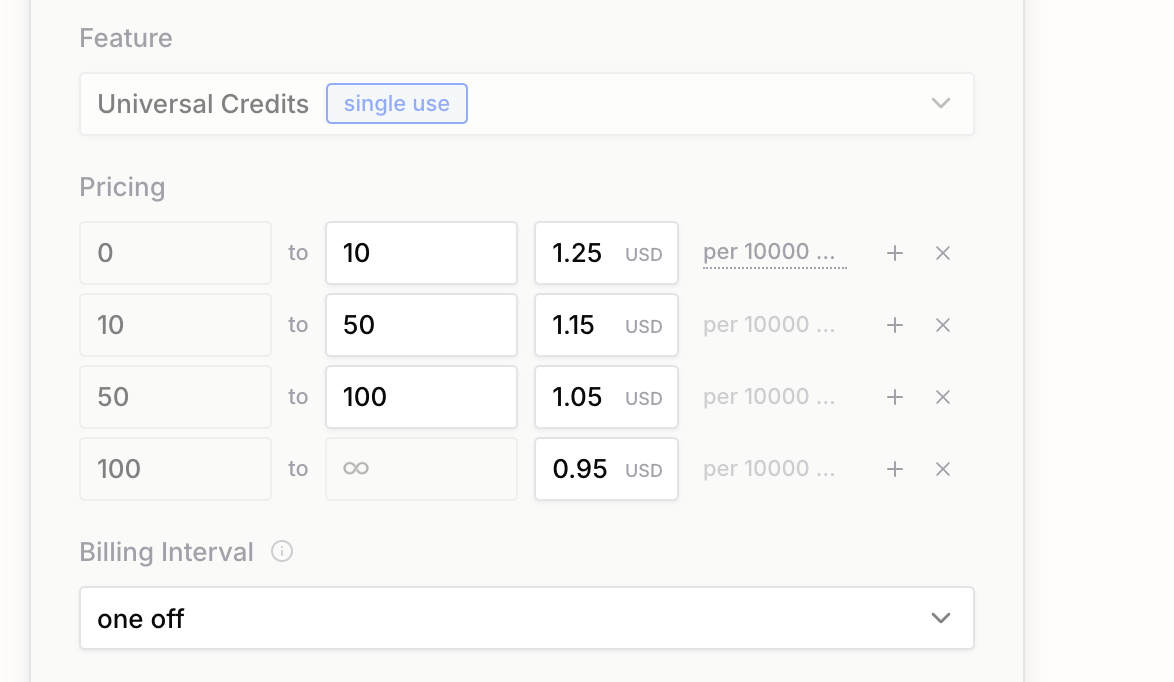Click the underlined per 10000 unit label
Viewport: 1174px width, 682px height.
773,252
